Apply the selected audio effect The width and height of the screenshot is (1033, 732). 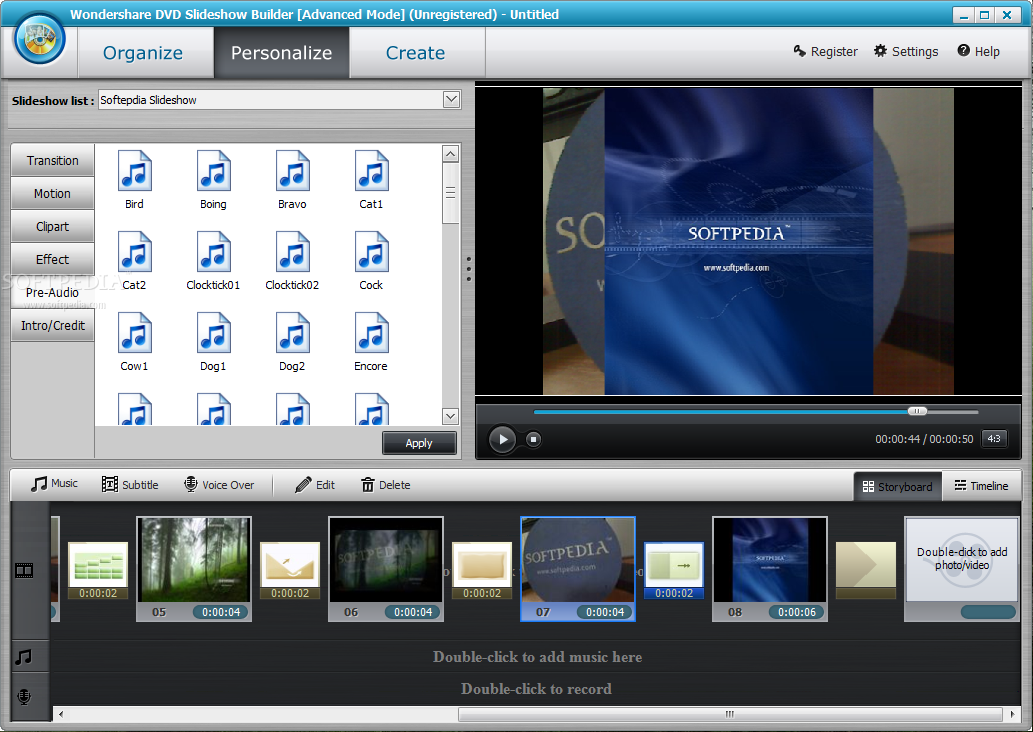419,443
